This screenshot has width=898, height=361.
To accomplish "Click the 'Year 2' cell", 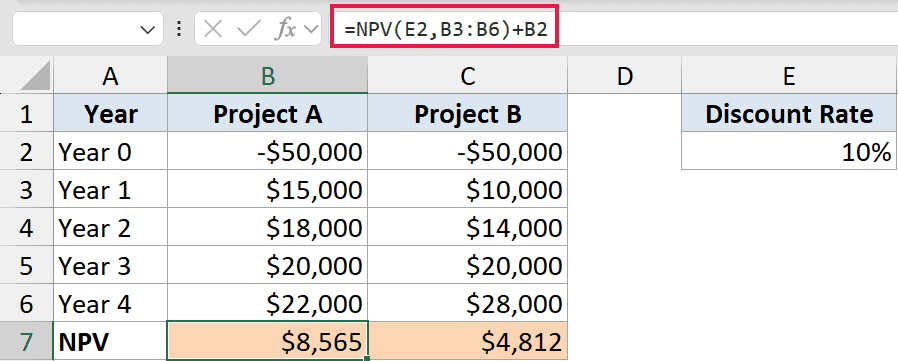I will (110, 228).
